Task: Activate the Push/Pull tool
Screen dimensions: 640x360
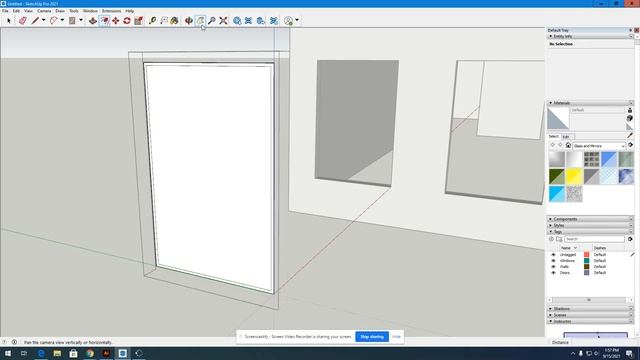Action: tap(93, 20)
